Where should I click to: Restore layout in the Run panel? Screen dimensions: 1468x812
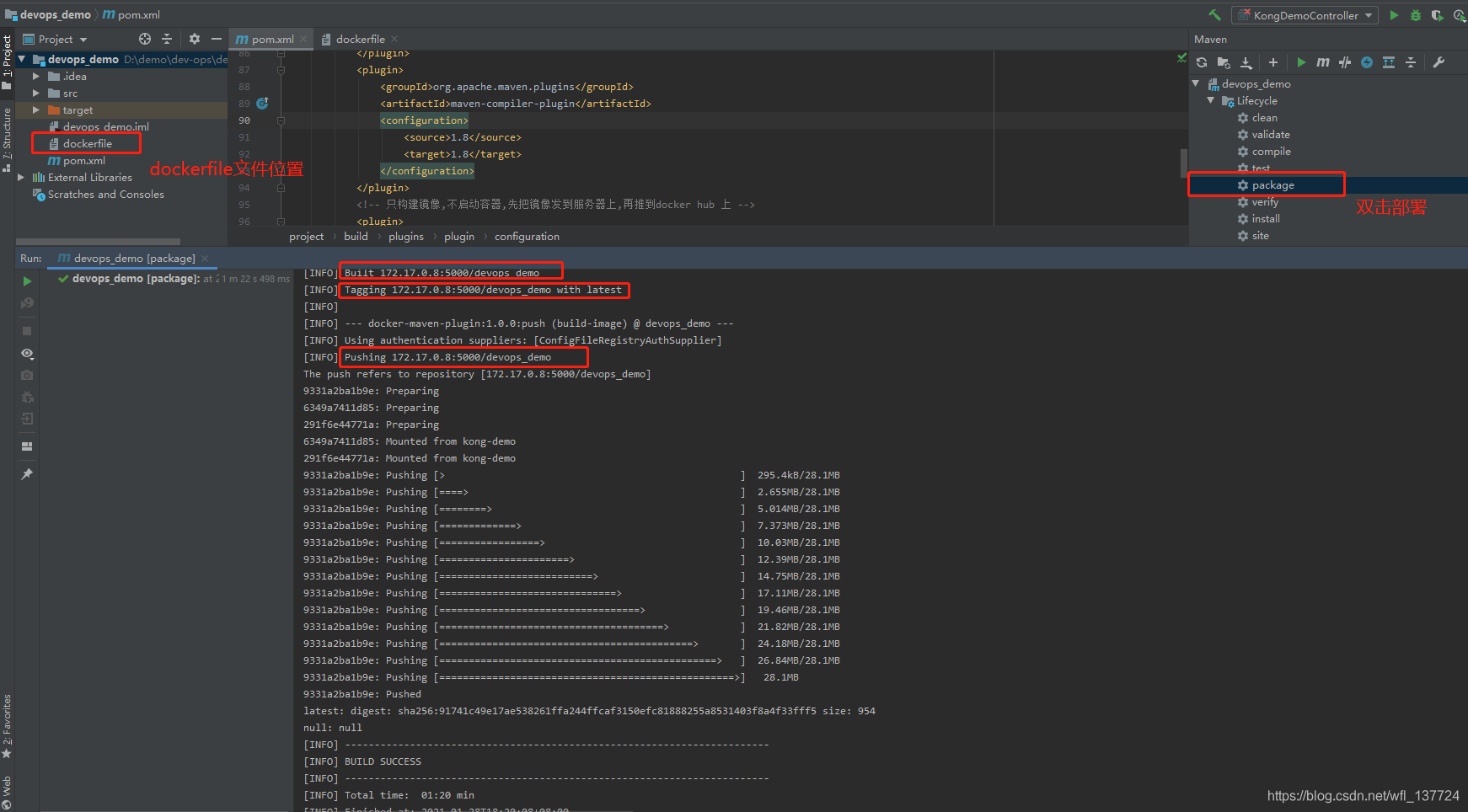pyautogui.click(x=27, y=446)
